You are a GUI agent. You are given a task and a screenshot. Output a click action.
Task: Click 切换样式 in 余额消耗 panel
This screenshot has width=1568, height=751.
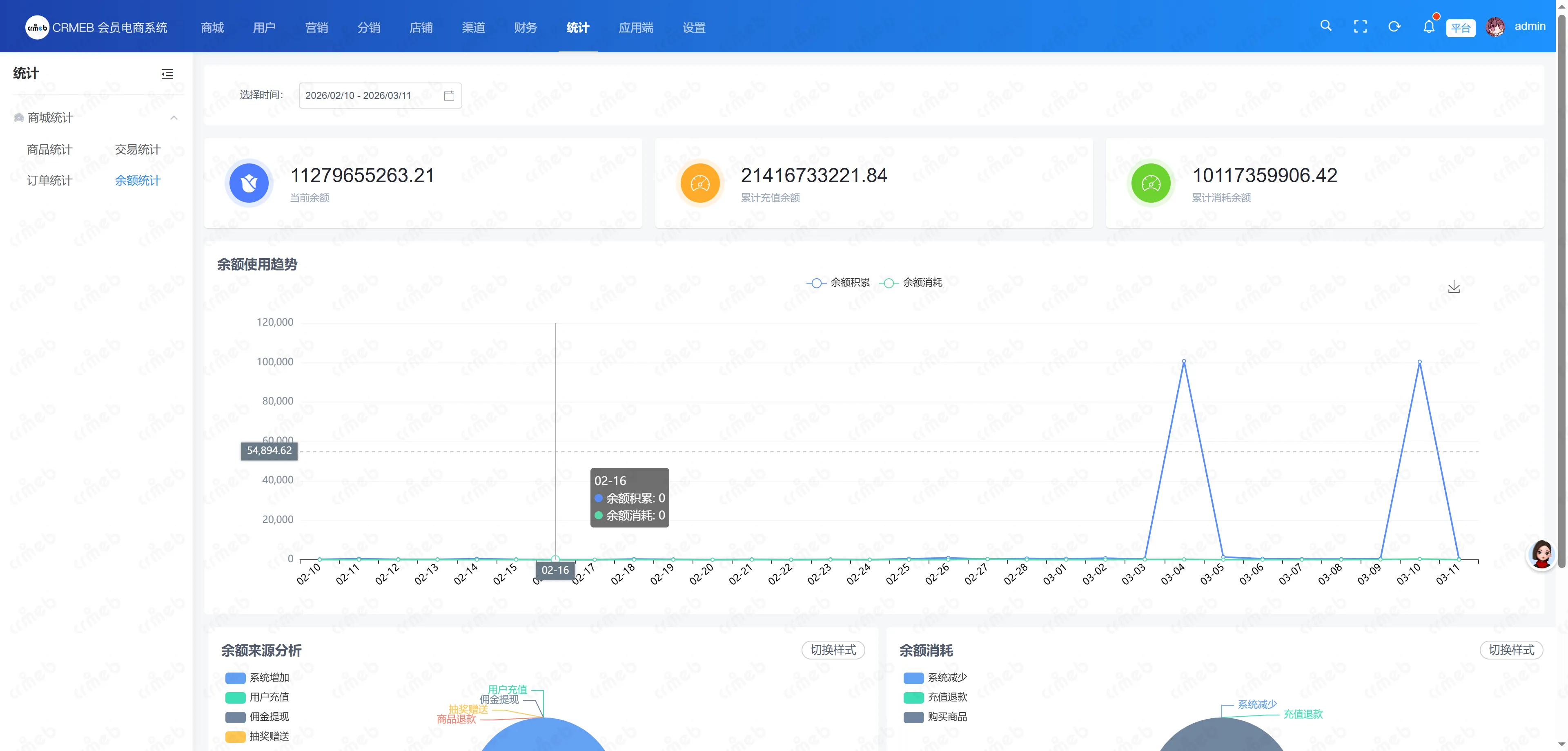1511,650
